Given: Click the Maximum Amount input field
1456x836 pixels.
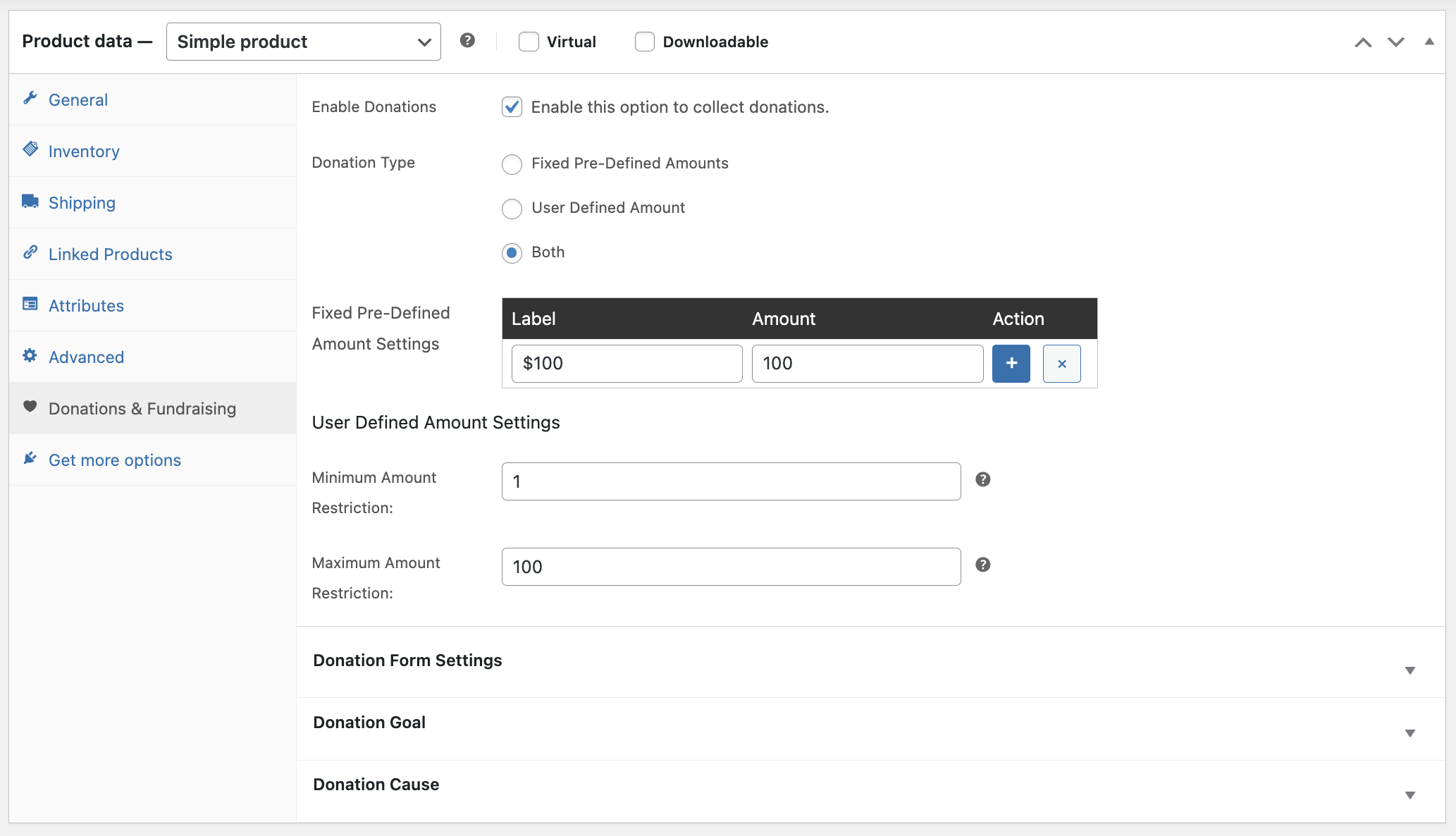Looking at the screenshot, I should pyautogui.click(x=731, y=567).
